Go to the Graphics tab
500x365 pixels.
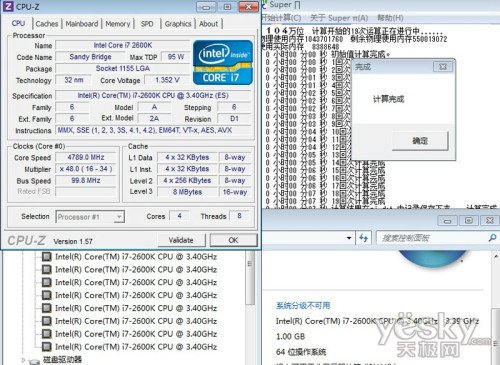[178, 24]
